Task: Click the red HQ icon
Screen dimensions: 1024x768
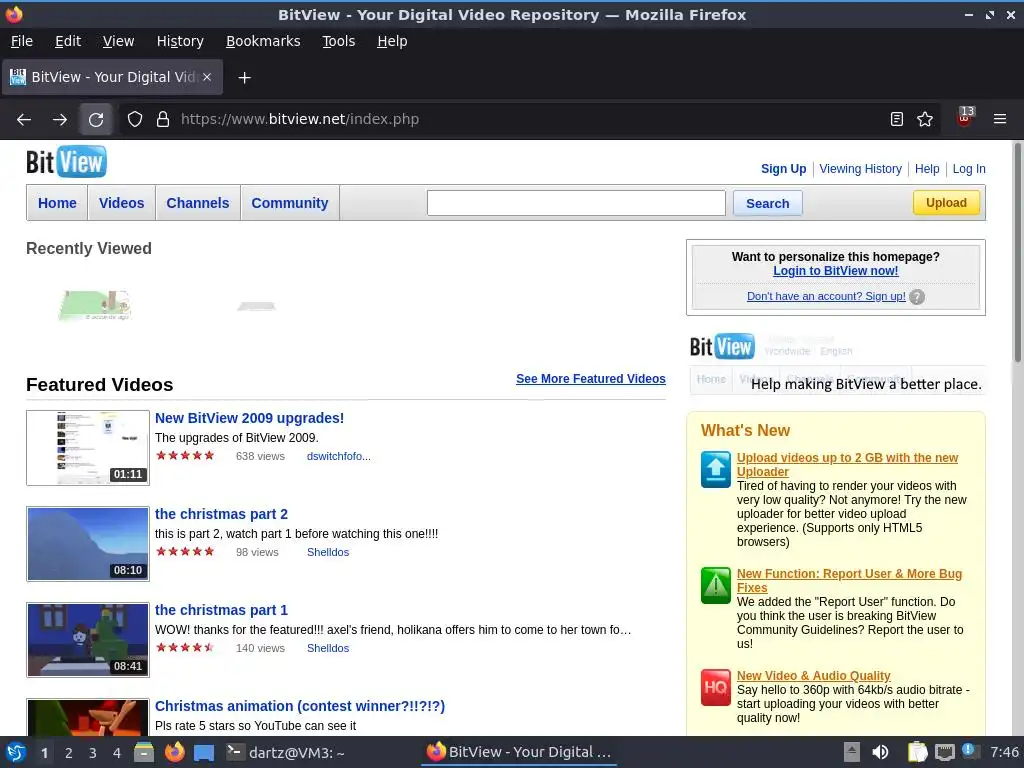Action: (716, 687)
